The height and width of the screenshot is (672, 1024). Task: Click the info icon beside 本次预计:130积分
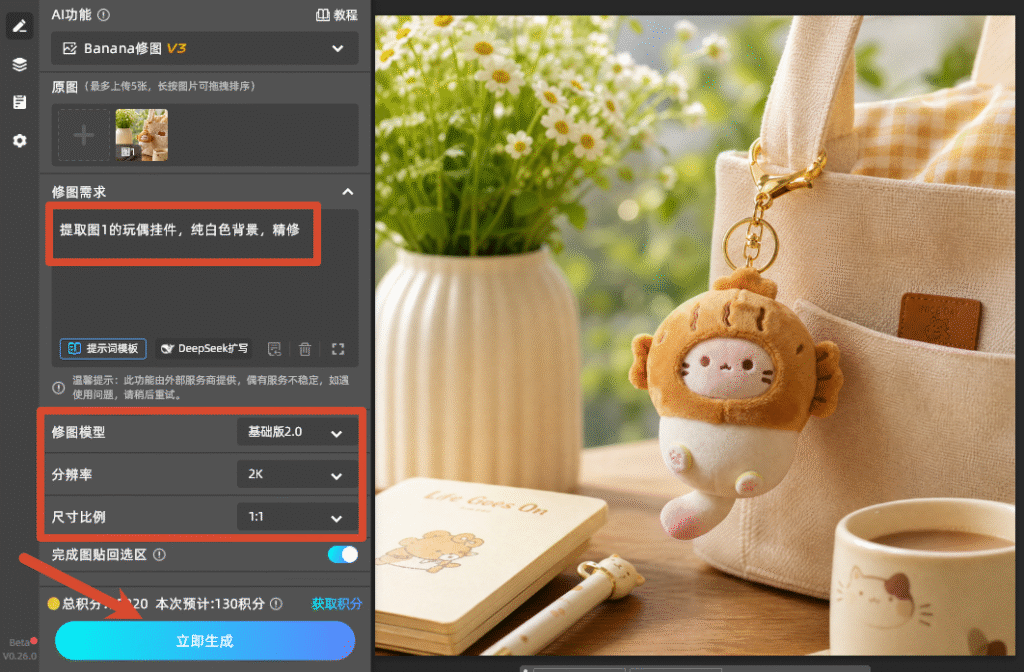276,604
